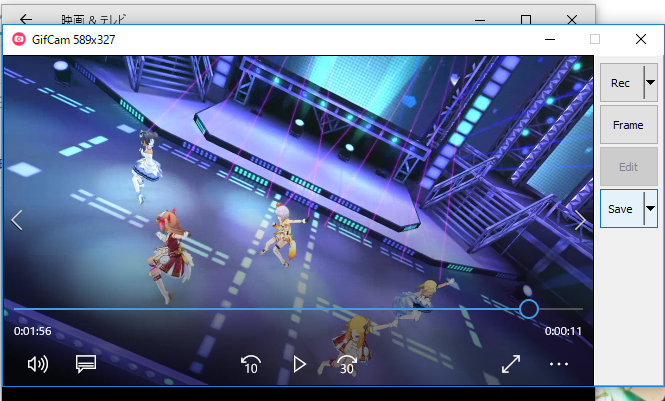The image size is (665, 401).
Task: Click elapsed time 0:01:56 label
Action: [33, 331]
